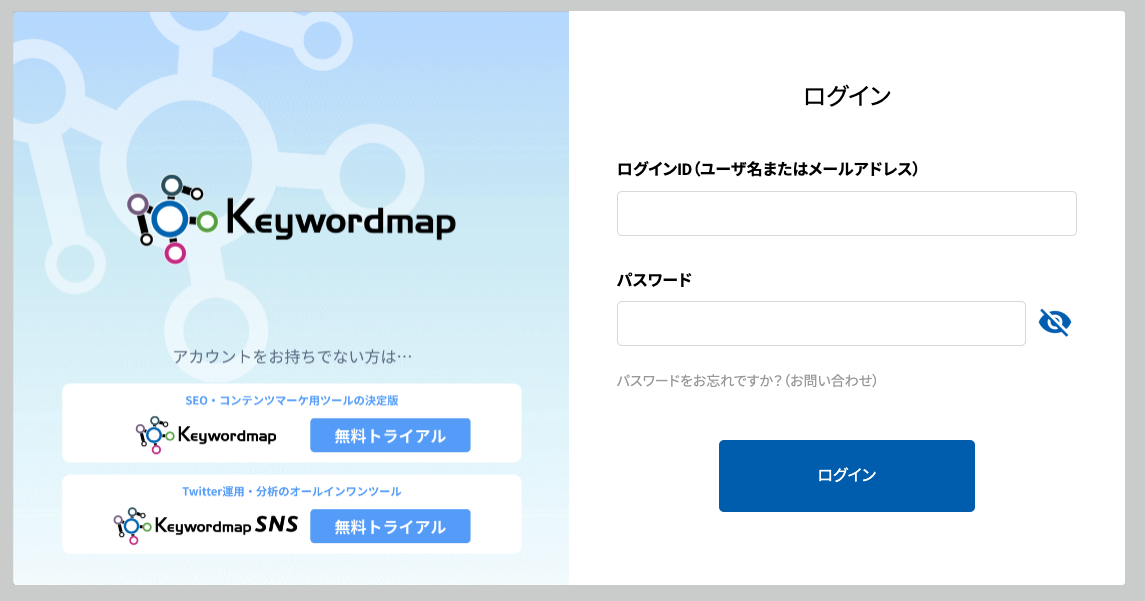This screenshot has width=1145, height=601.
Task: Start Keywordmap 無料トライアル under SEO heading
Action: 390,435
